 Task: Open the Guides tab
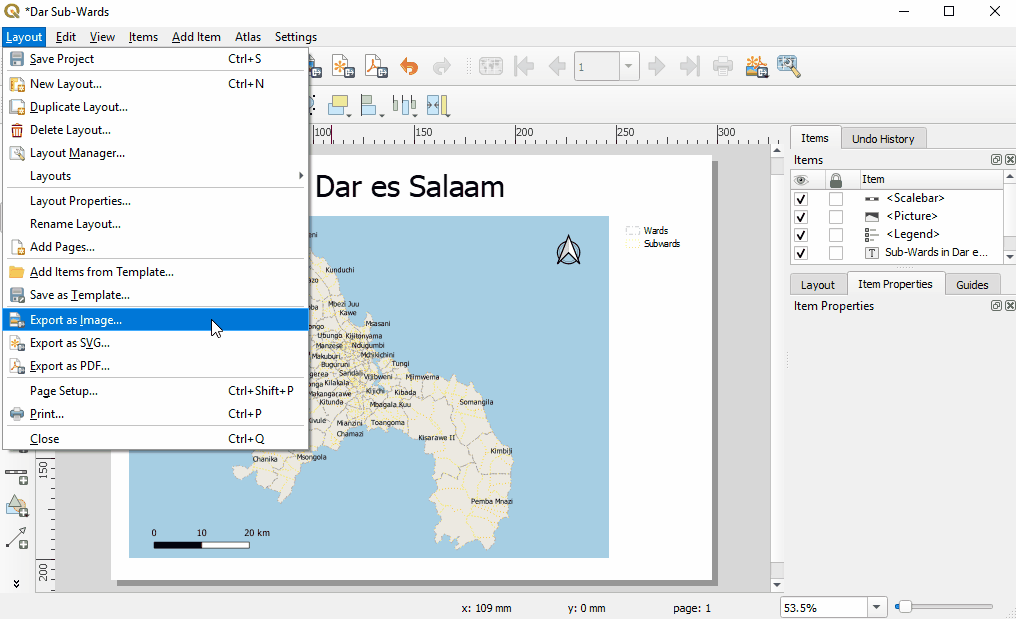[971, 285]
